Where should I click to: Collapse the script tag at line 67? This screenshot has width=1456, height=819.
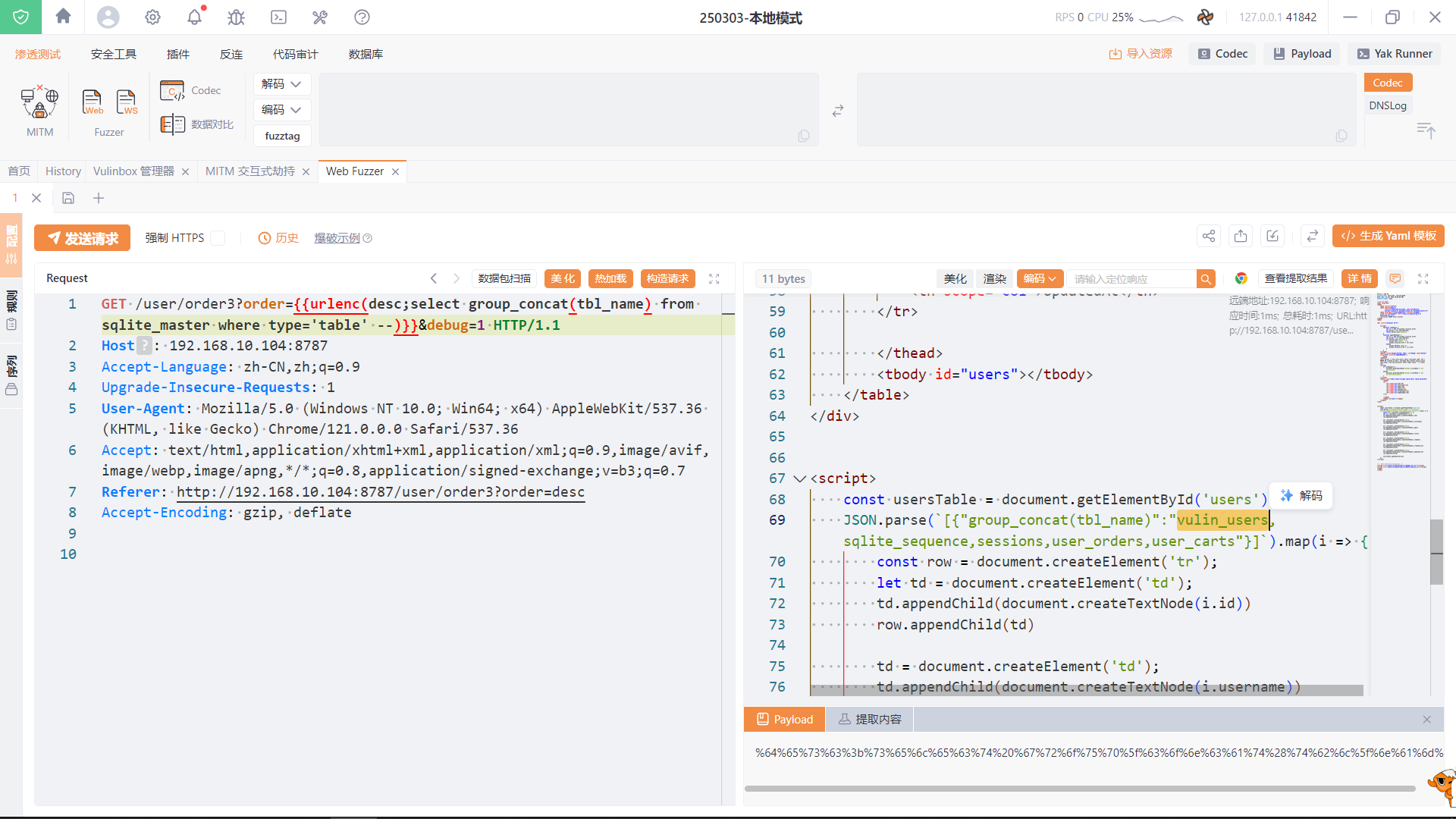[x=799, y=479]
